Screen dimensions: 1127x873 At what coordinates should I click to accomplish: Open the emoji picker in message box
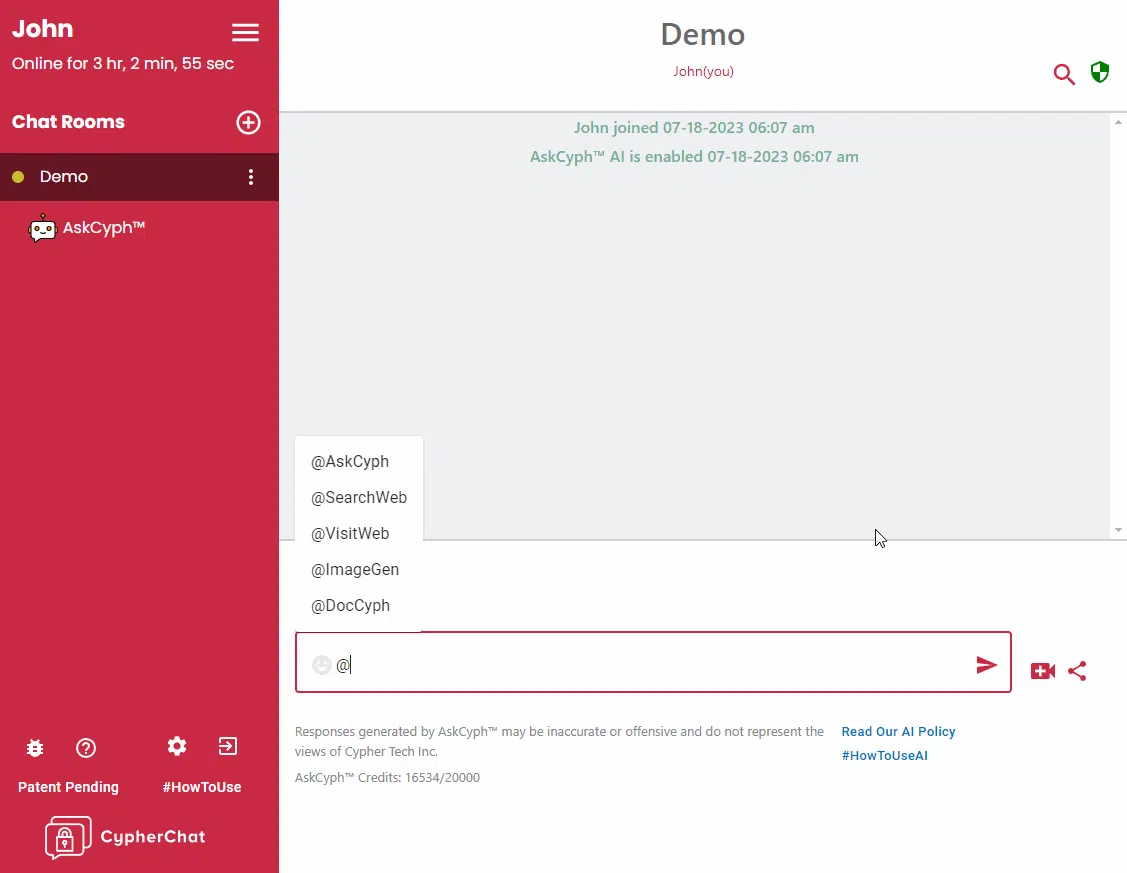pos(321,665)
